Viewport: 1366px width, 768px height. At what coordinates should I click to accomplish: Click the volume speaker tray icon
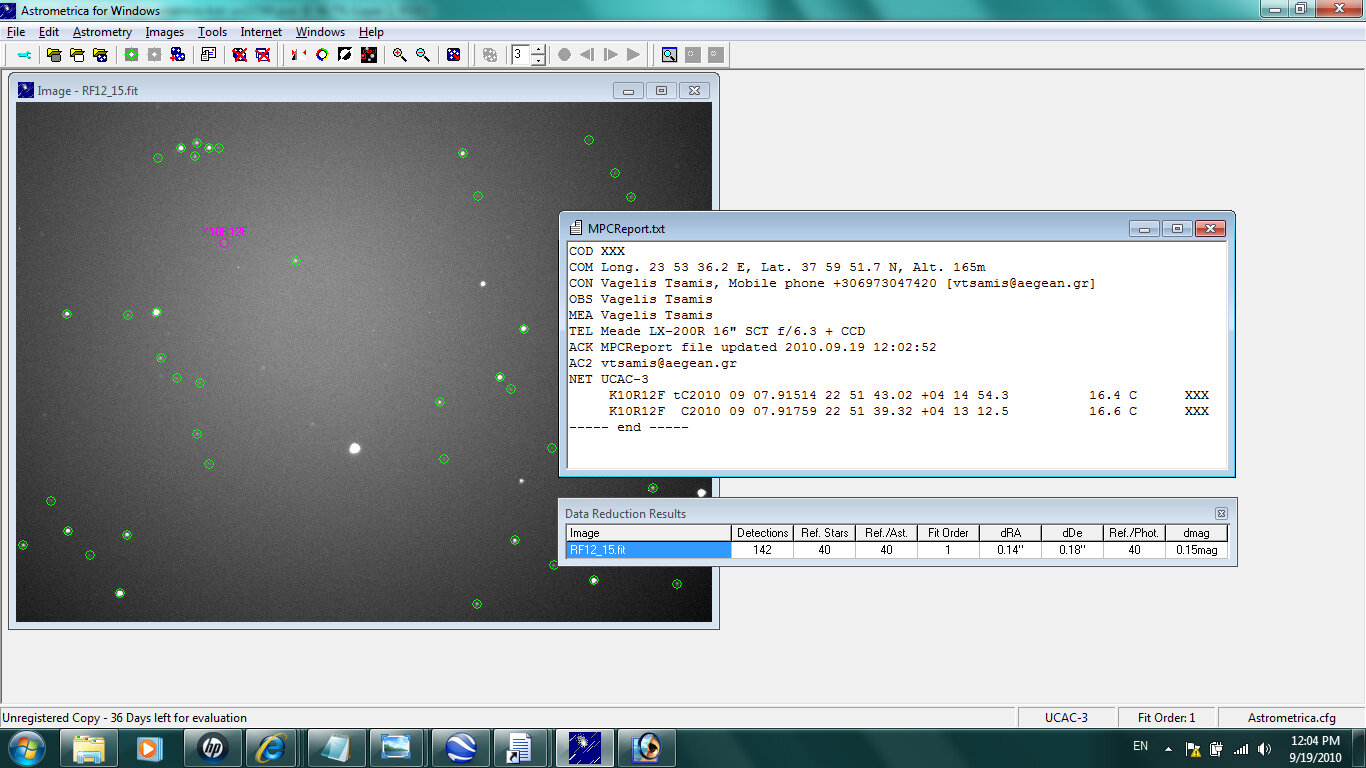tap(1264, 748)
